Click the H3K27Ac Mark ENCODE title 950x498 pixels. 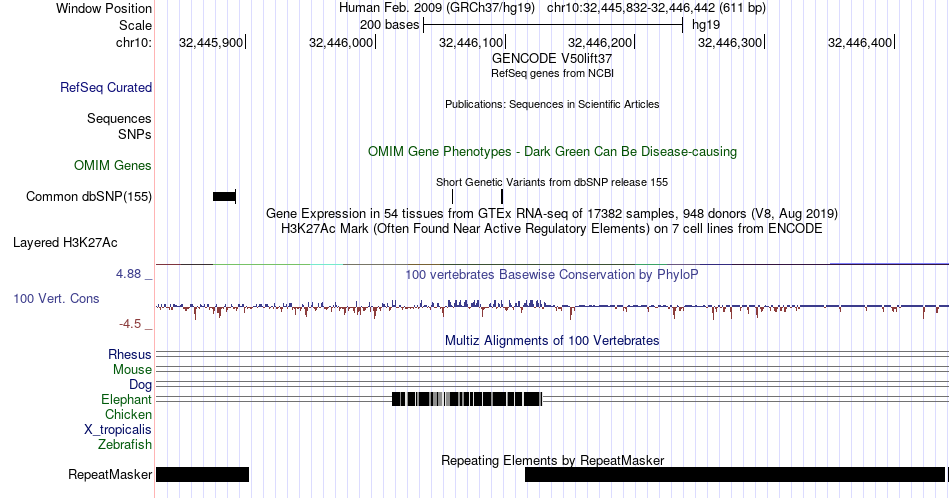[x=552, y=228]
